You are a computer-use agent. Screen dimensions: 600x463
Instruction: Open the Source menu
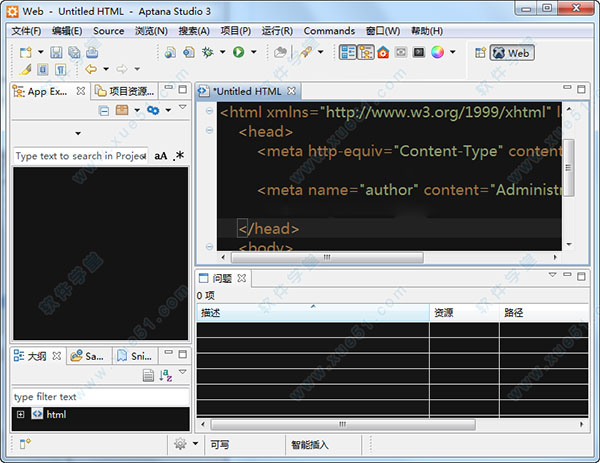point(108,31)
